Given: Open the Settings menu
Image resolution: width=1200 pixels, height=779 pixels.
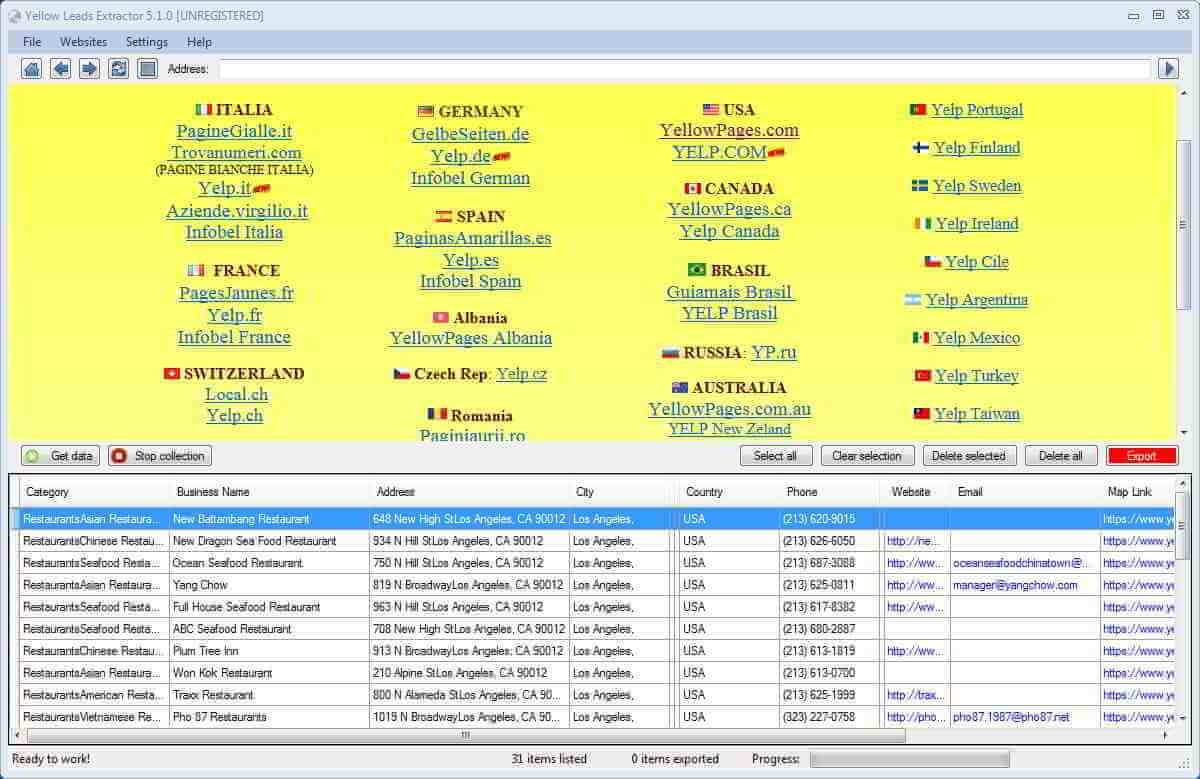Looking at the screenshot, I should [x=146, y=42].
